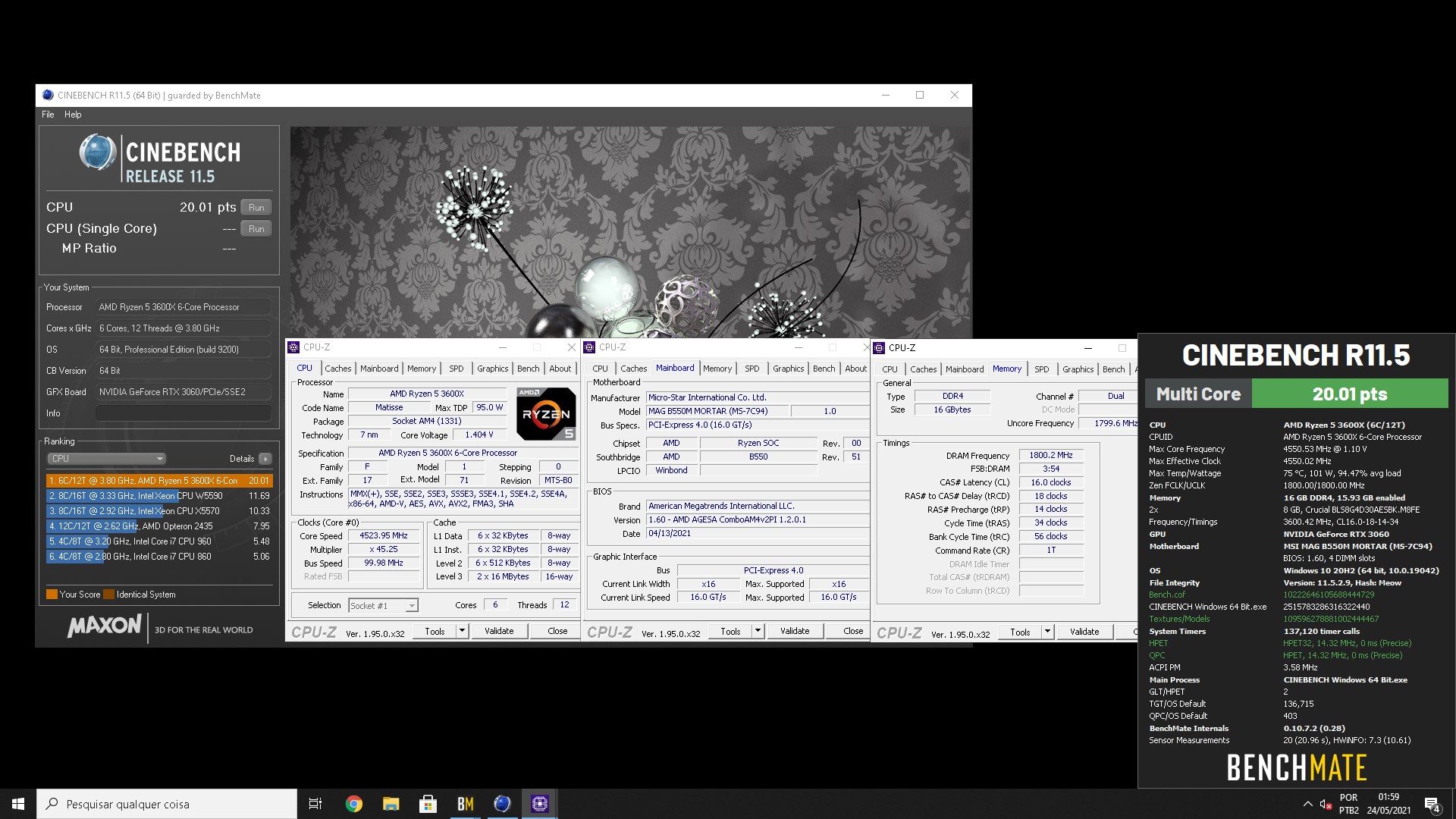Screen dimensions: 1456x819
Task: Run the CPU multi-core benchmark
Action: pyautogui.click(x=256, y=208)
